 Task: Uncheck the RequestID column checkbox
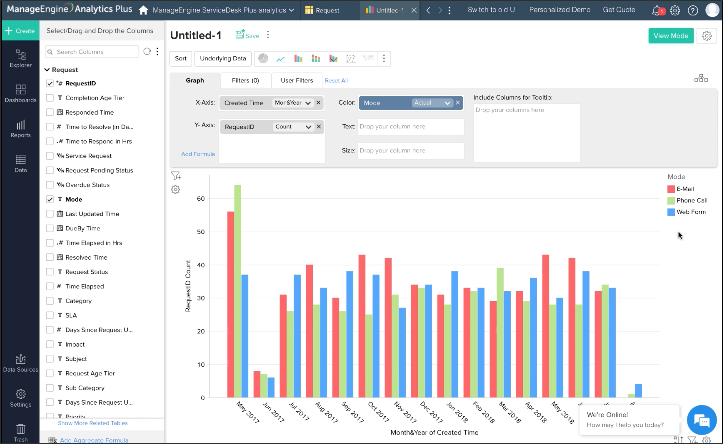coord(50,84)
